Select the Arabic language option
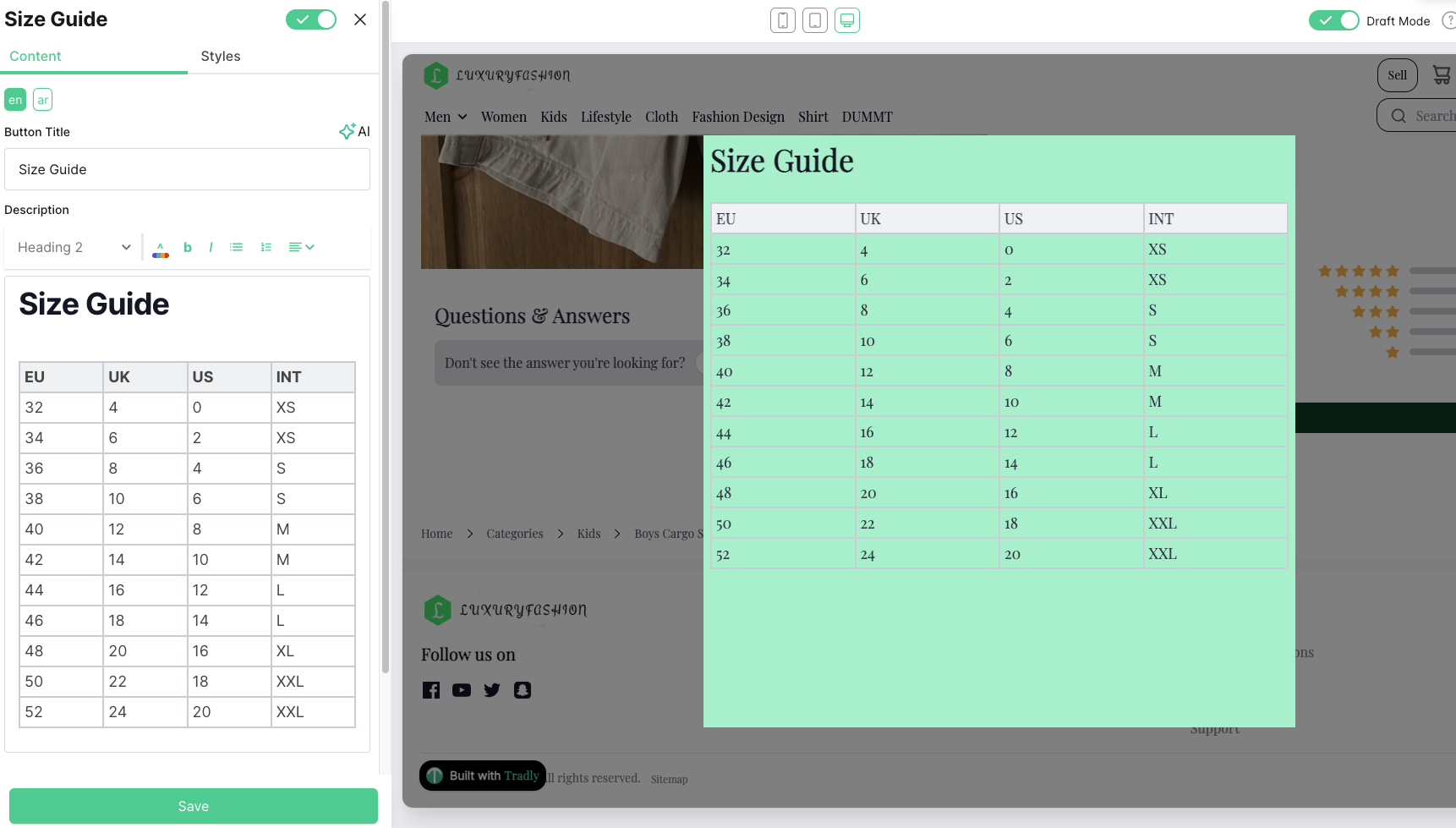Viewport: 1456px width, 828px height. tap(42, 100)
